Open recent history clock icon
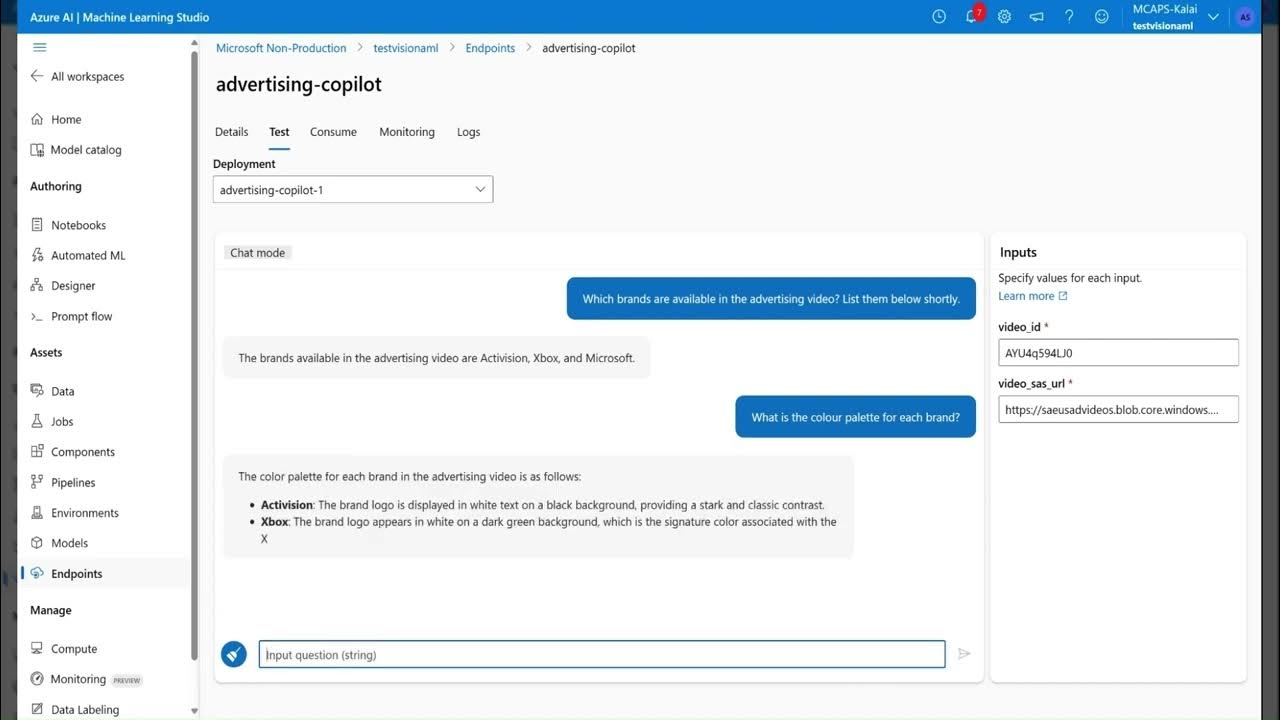Screen dimensions: 1280x720 pos(939,17)
